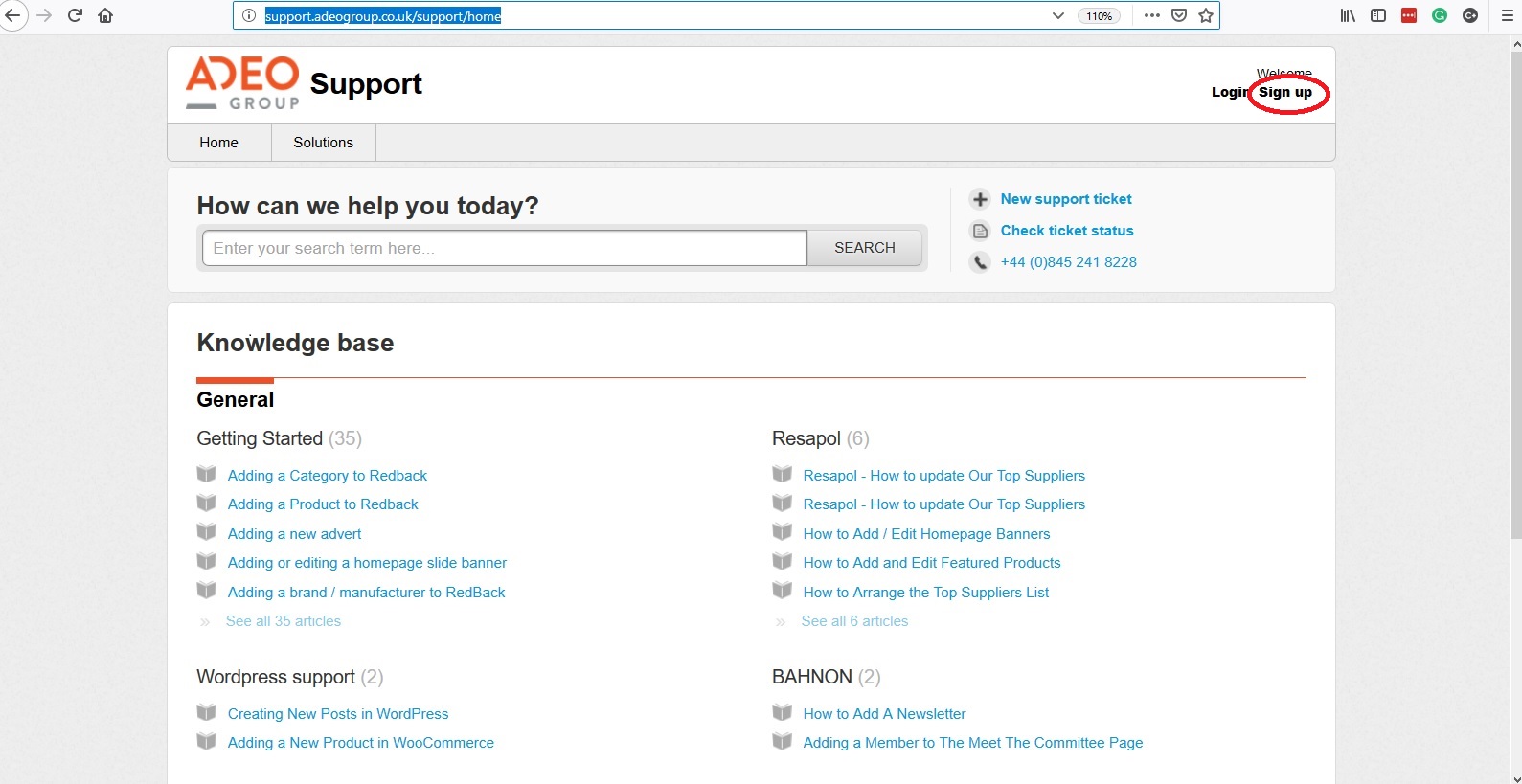Screen dimensions: 1522x784
Task: Click book icon beside Adding a Category to Redback
Action: [x=207, y=474]
